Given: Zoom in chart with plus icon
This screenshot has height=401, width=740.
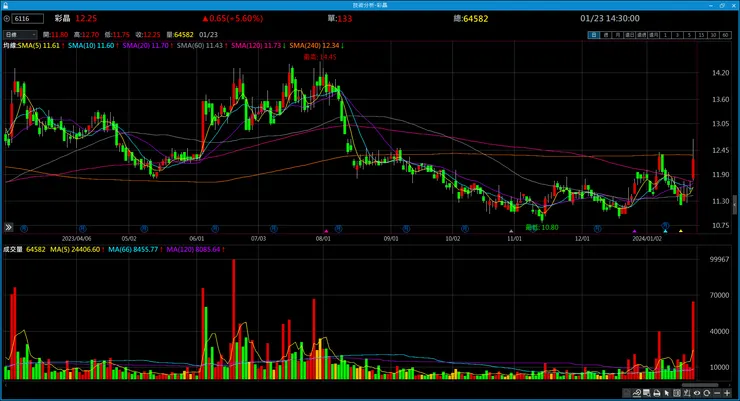Looking at the screenshot, I should [727, 393].
